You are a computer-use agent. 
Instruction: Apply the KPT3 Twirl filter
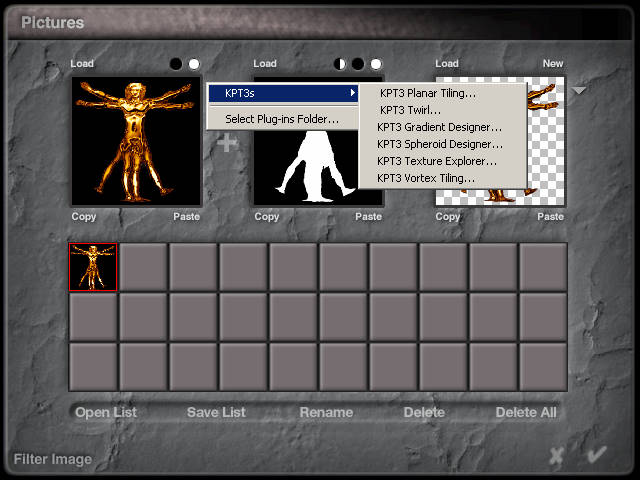point(410,110)
